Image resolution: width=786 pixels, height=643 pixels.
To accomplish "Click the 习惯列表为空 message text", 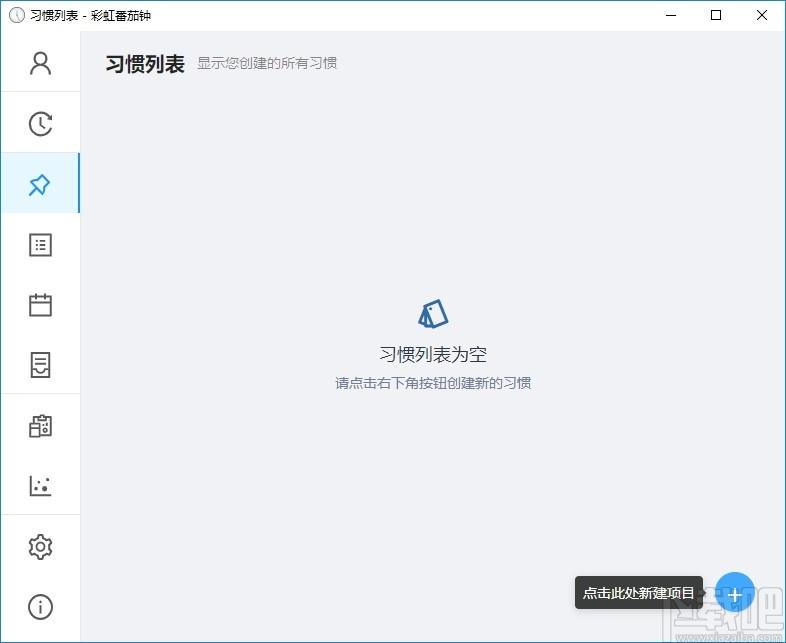I will point(433,354).
